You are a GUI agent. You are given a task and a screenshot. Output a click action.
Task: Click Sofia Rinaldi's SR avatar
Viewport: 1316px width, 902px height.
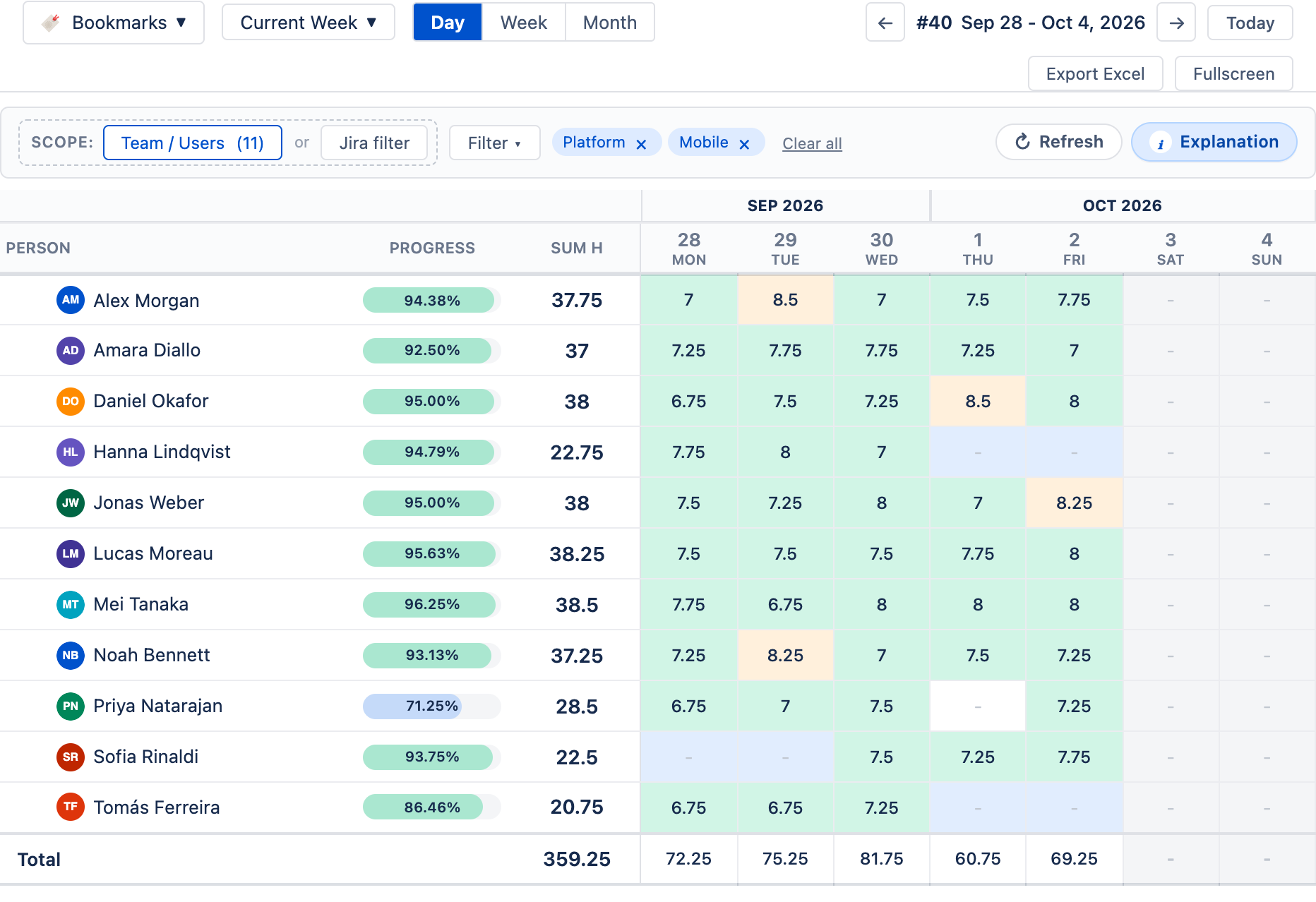[71, 757]
